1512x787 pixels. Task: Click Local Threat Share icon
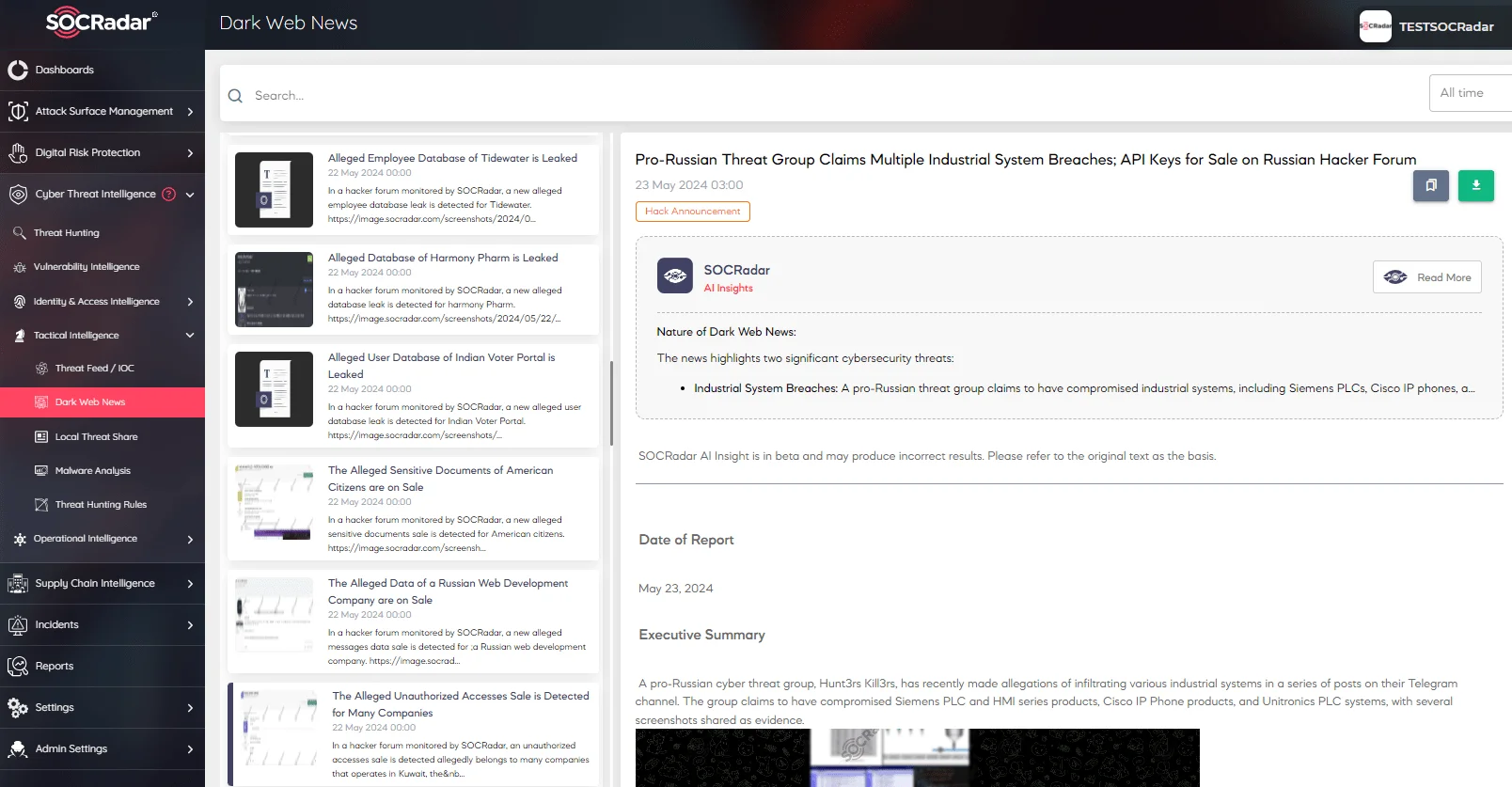pyautogui.click(x=41, y=436)
